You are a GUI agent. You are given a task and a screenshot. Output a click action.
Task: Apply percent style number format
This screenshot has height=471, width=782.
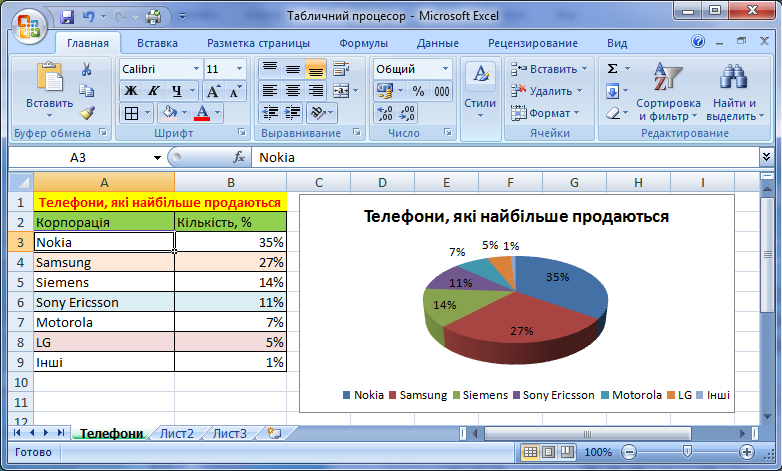(x=418, y=91)
